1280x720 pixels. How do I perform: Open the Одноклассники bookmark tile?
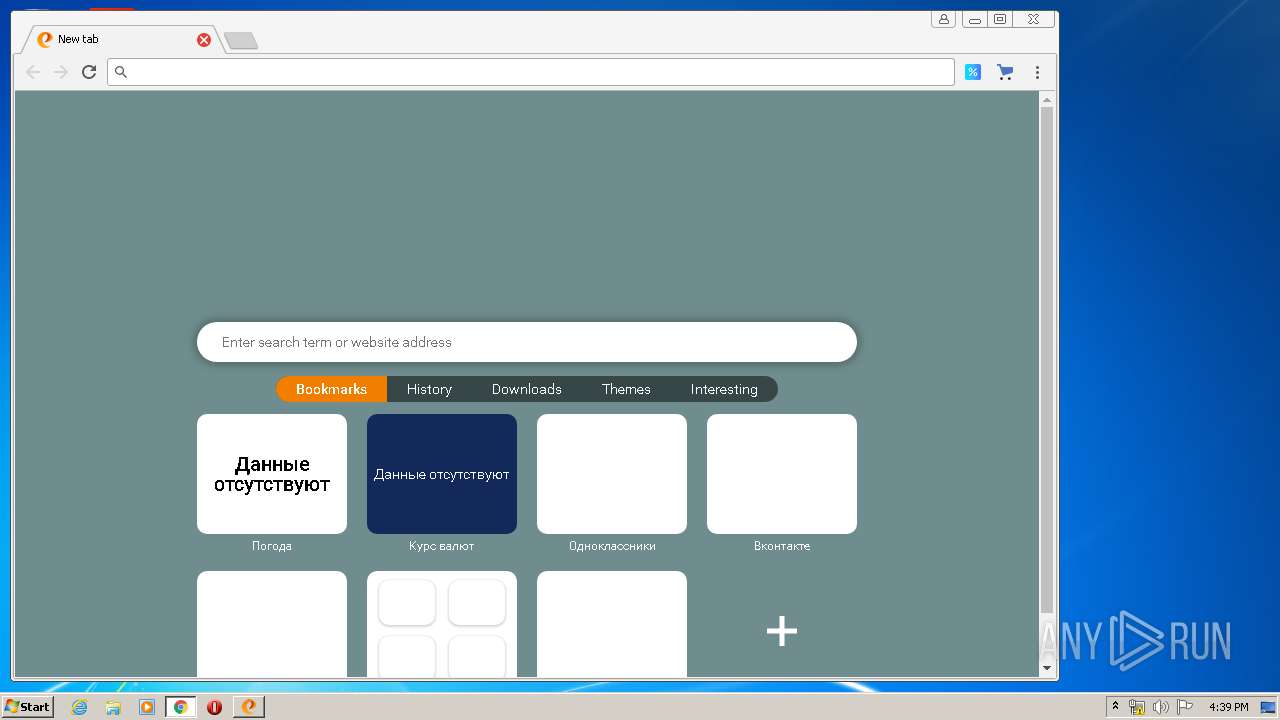pos(612,474)
